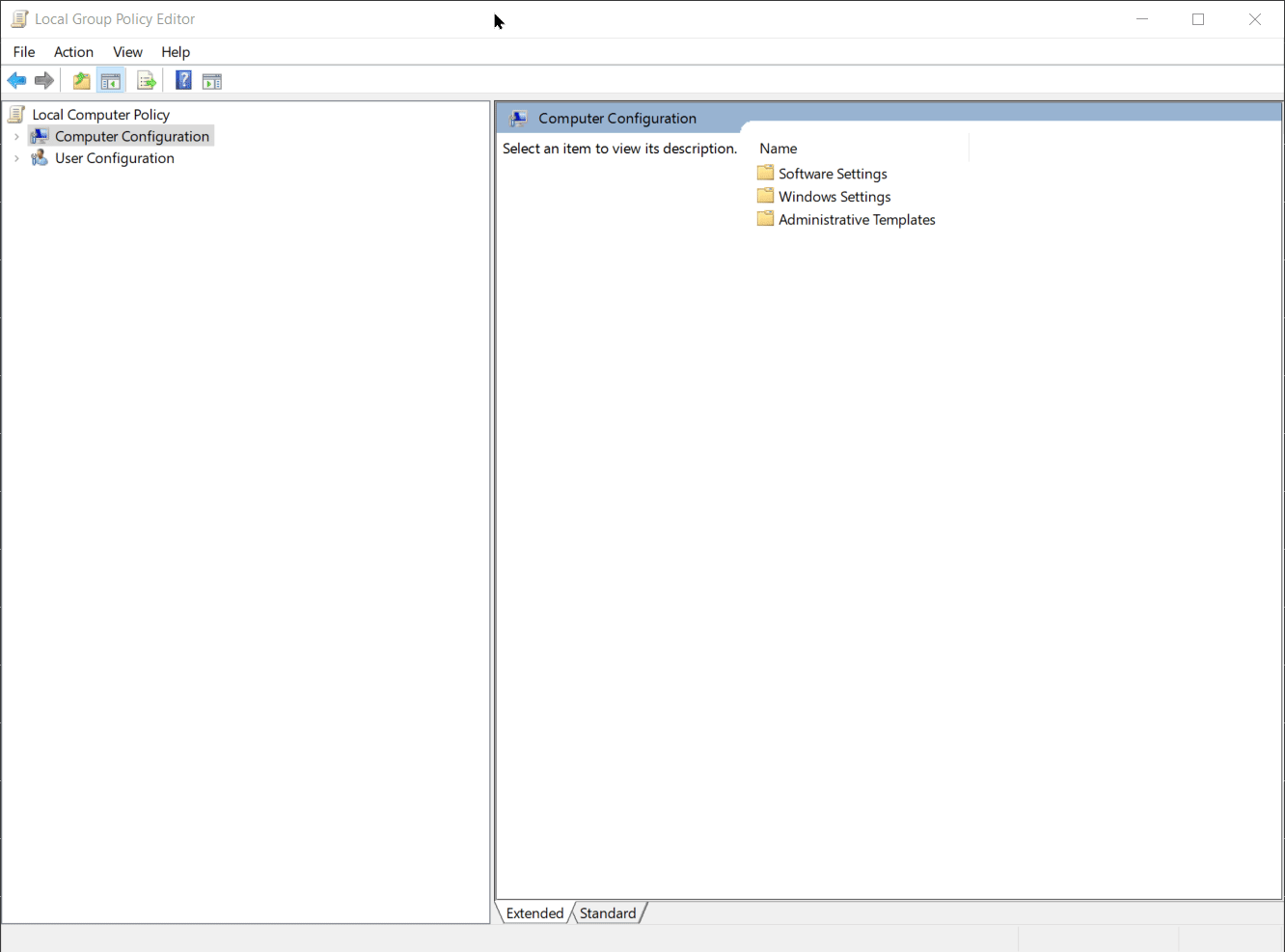Open the Software Settings folder

coord(832,173)
